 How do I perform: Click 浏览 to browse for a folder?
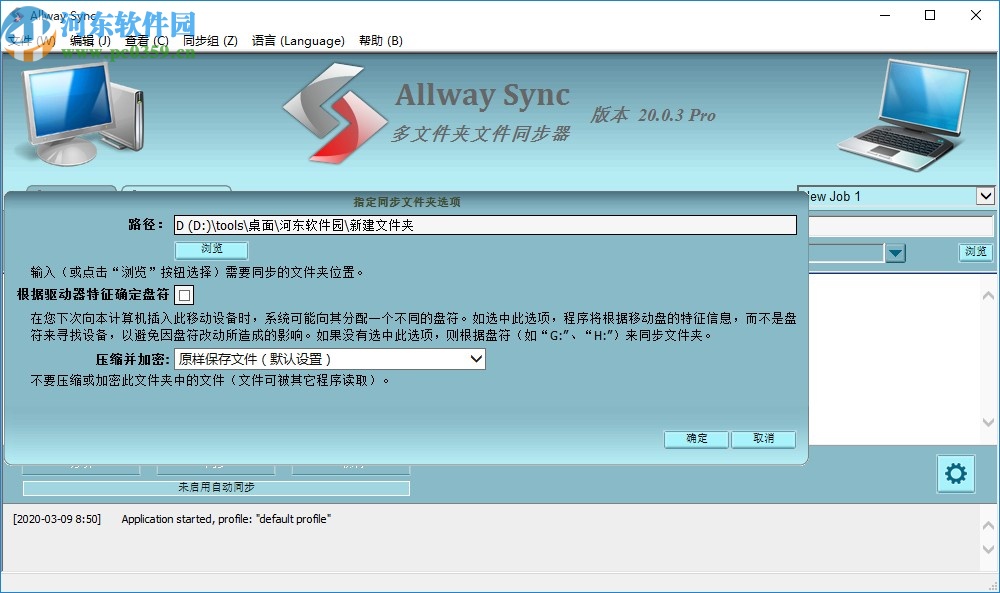point(210,249)
